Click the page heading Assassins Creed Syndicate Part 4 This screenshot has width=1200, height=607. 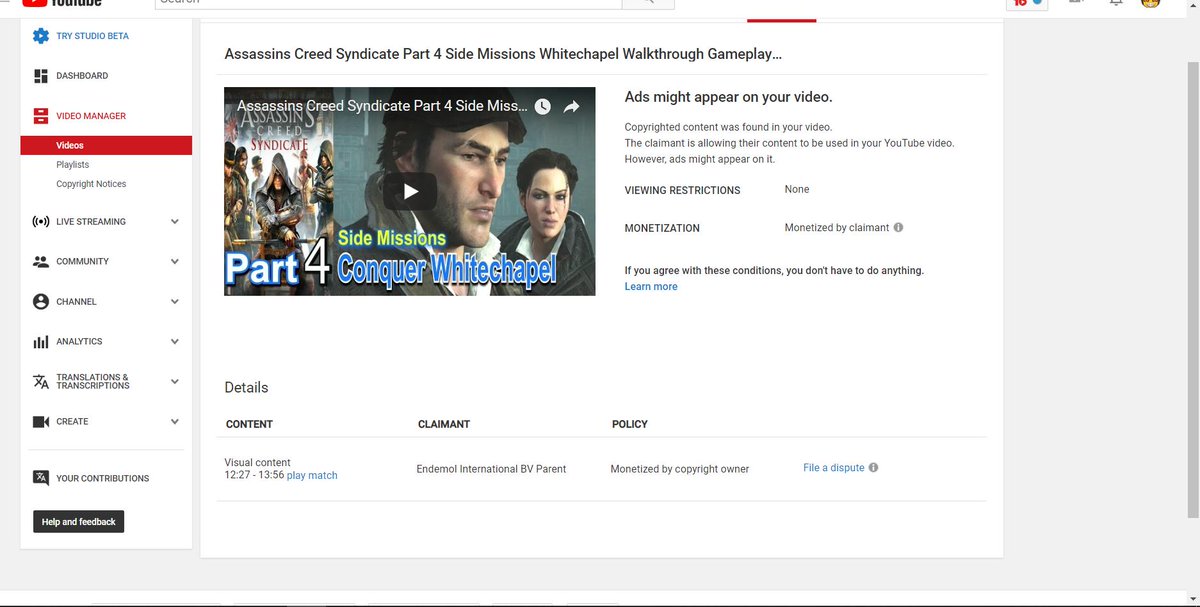point(503,54)
